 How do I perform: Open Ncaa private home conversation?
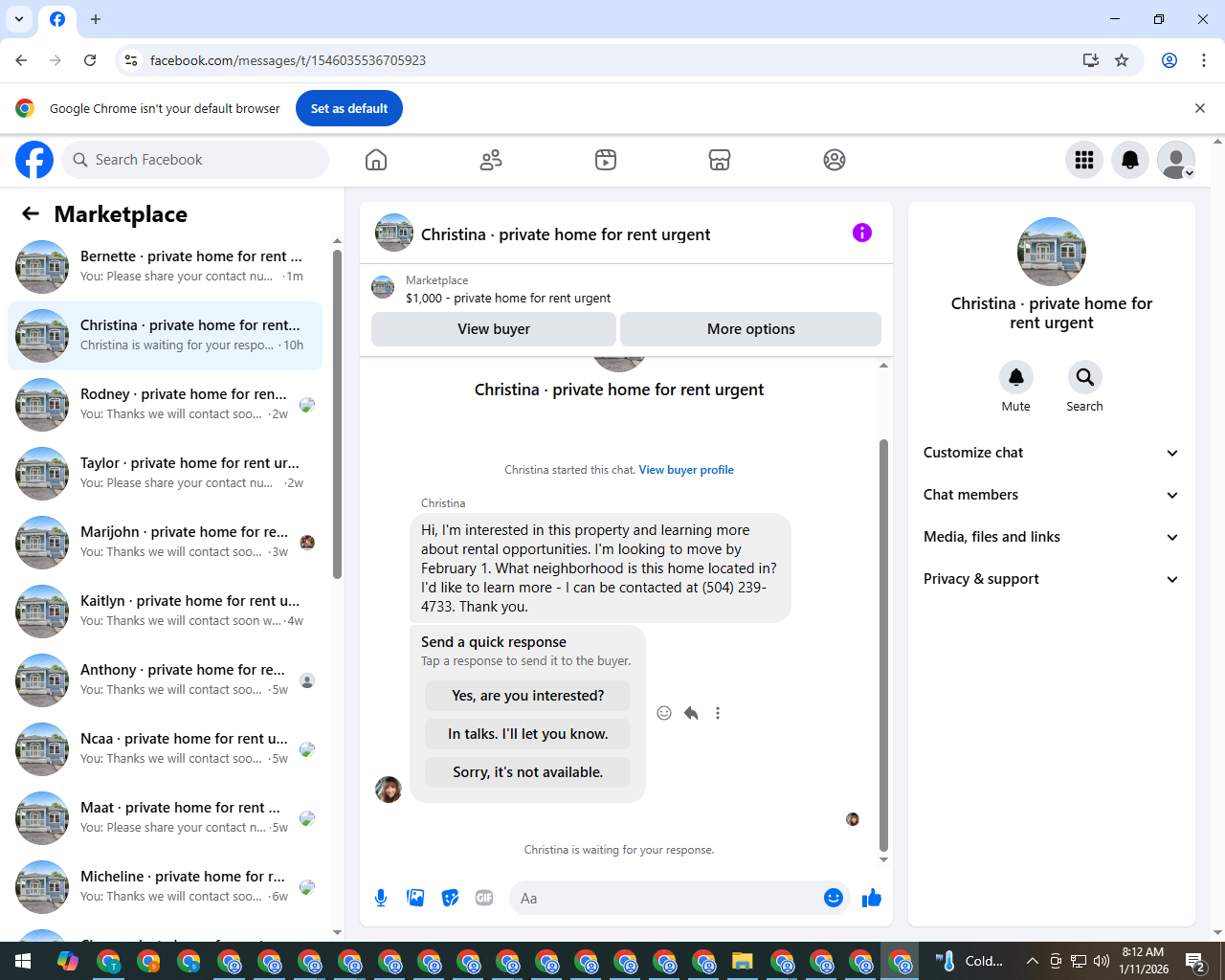point(166,749)
